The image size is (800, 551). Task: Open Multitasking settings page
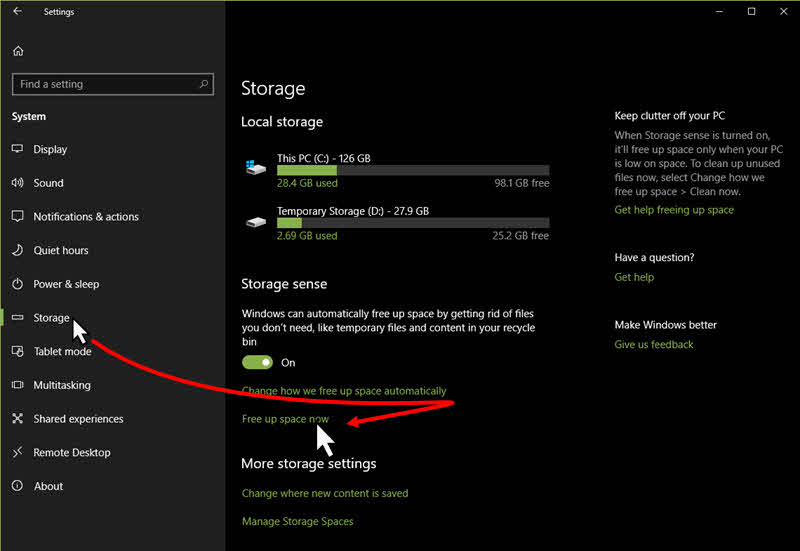62,385
